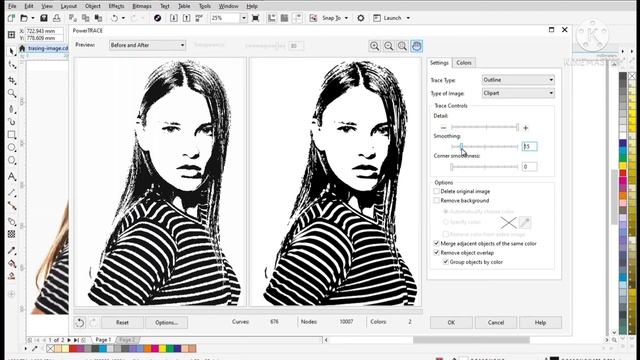
Task: Select the Freehand tool in the toolbox
Action: point(12,109)
